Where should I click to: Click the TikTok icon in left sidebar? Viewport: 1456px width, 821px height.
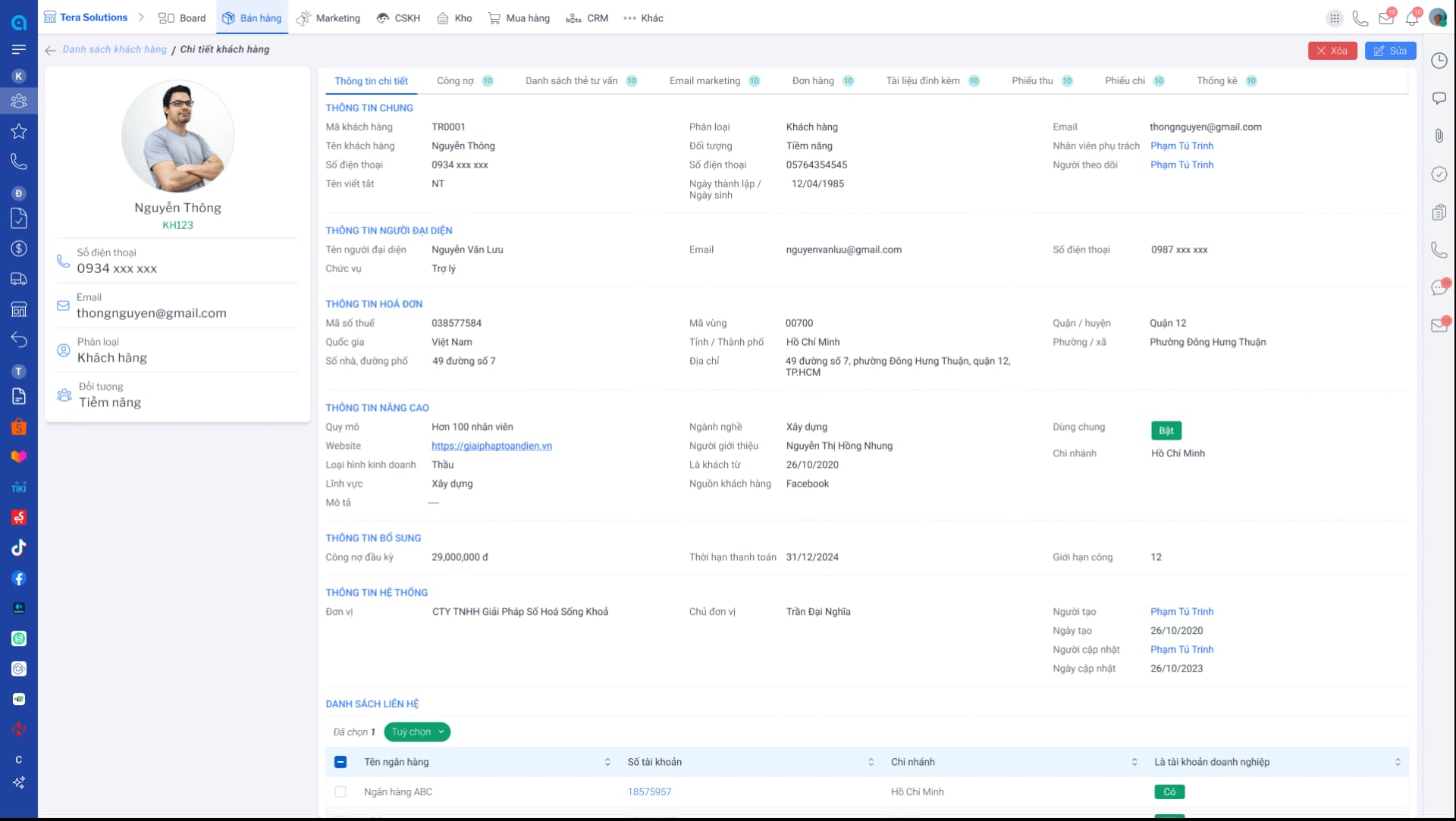point(19,547)
